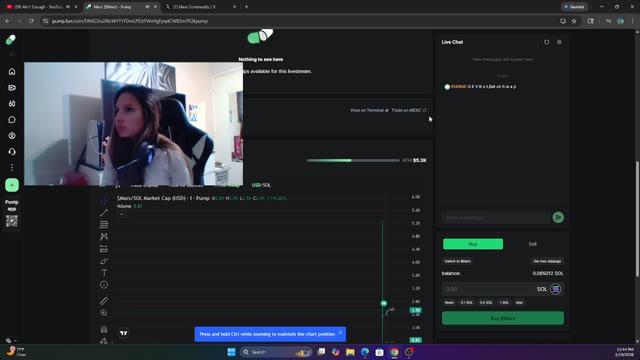Click the green Buy confirmation button
The height and width of the screenshot is (360, 640).
click(x=503, y=318)
